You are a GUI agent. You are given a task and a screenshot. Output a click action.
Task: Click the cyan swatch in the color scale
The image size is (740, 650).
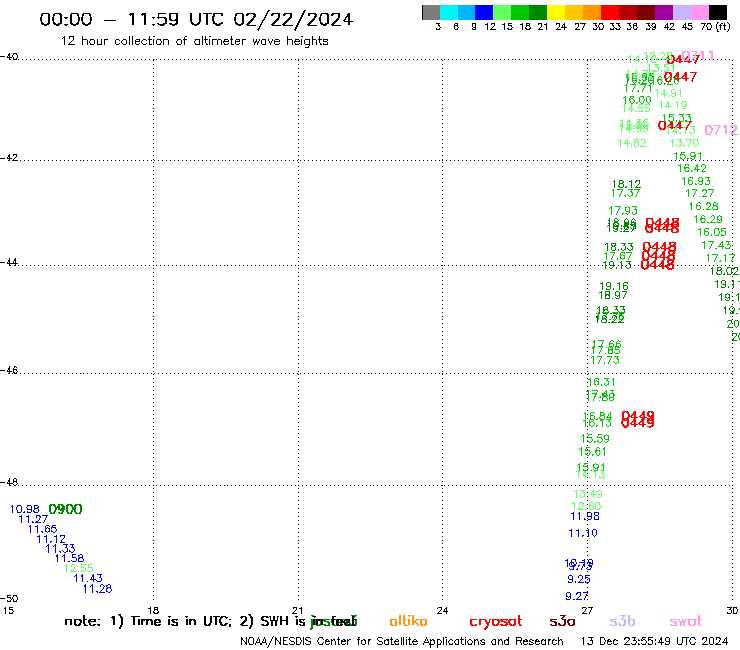(x=449, y=12)
